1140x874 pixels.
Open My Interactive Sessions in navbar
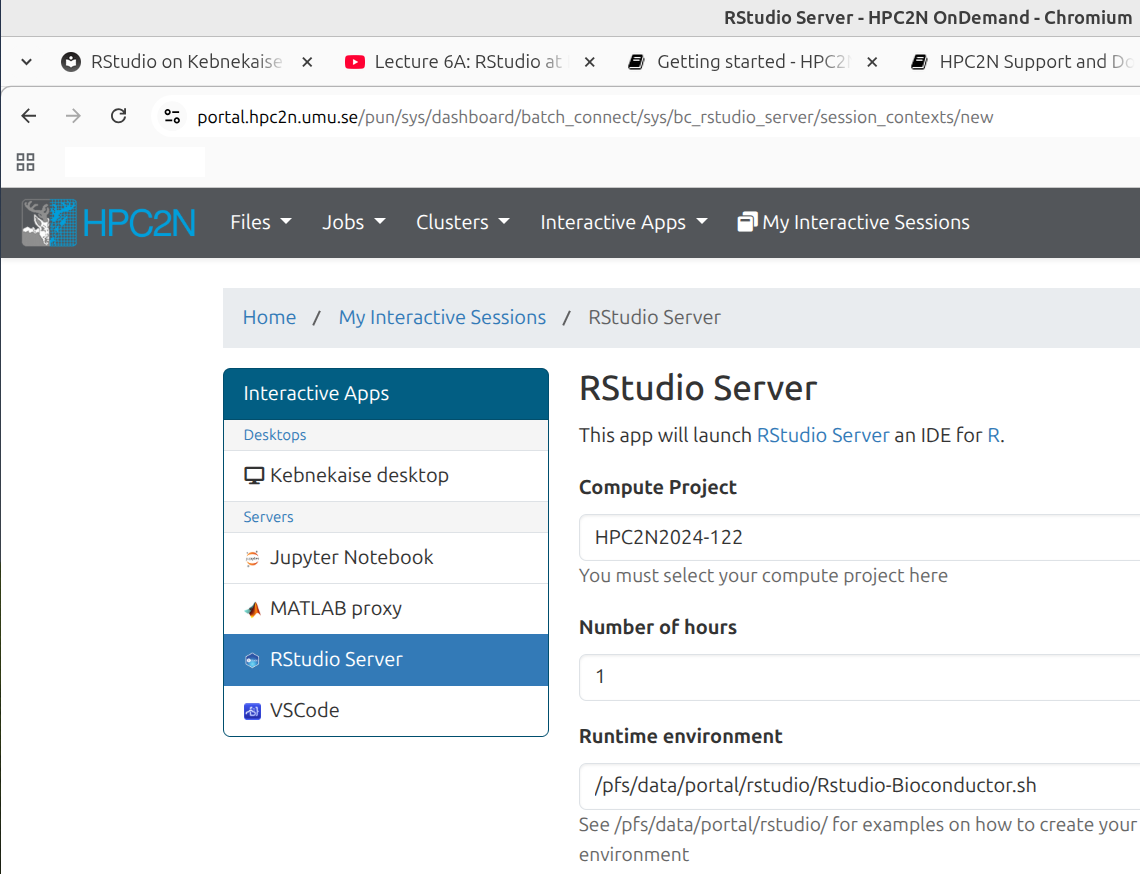(853, 222)
